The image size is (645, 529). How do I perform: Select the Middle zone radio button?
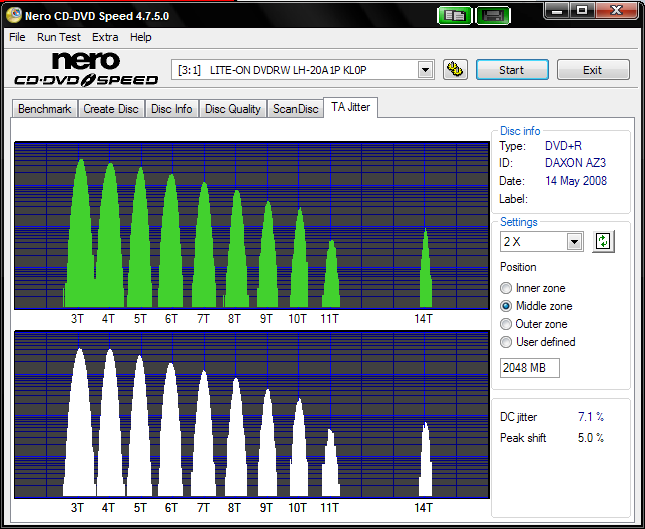[506, 306]
